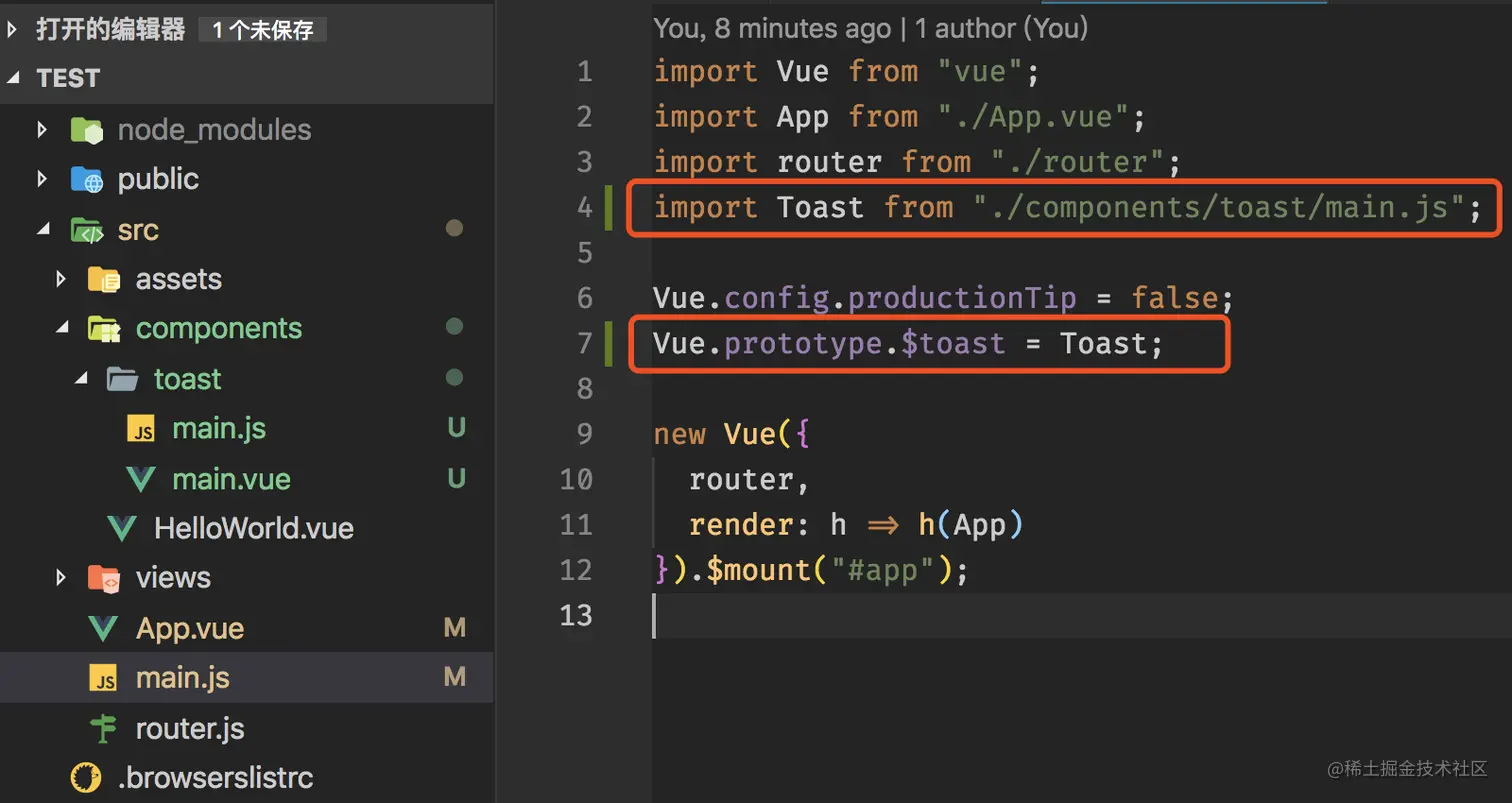Click the public folder globe icon
Viewport: 1512px width, 803px height.
(x=87, y=179)
